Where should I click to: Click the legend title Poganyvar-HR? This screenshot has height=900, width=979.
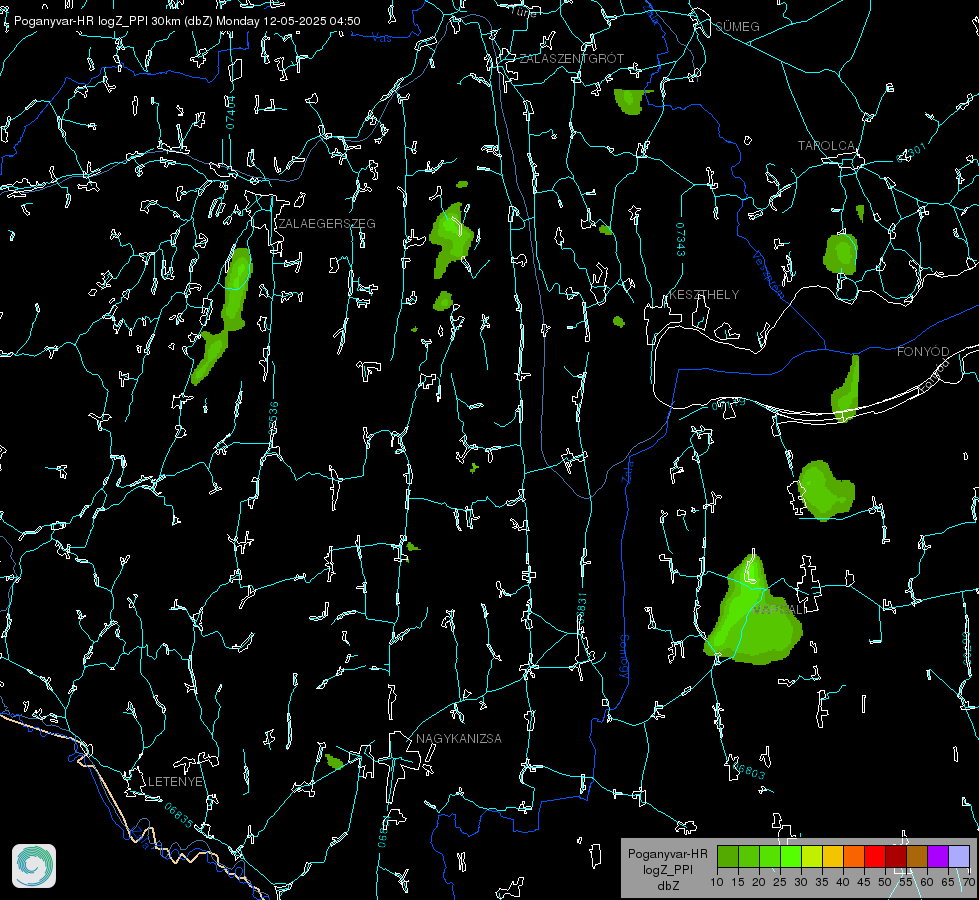pos(667,853)
